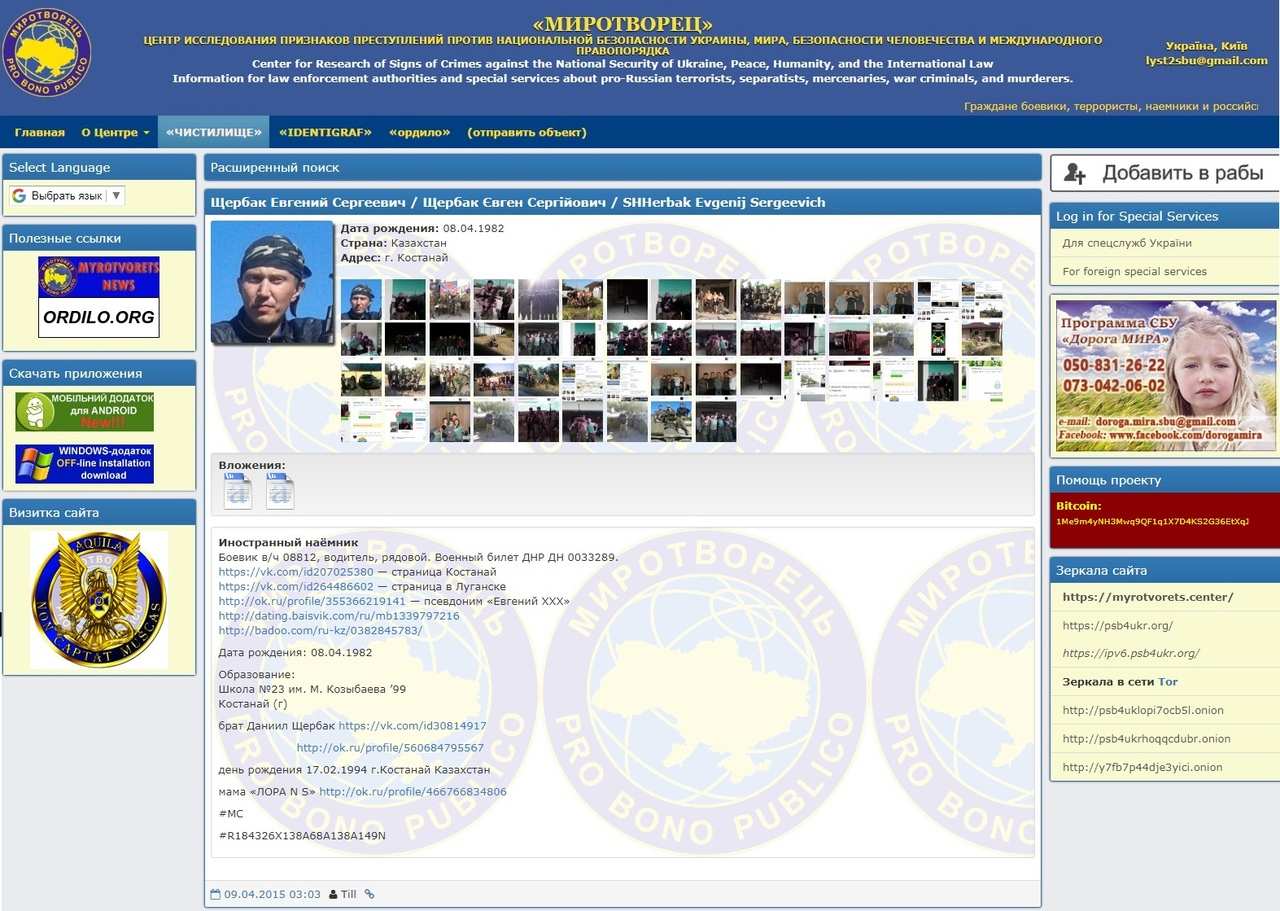The image size is (1280, 911).
Task: Click the Windows offline installation banner
Action: [x=85, y=464]
